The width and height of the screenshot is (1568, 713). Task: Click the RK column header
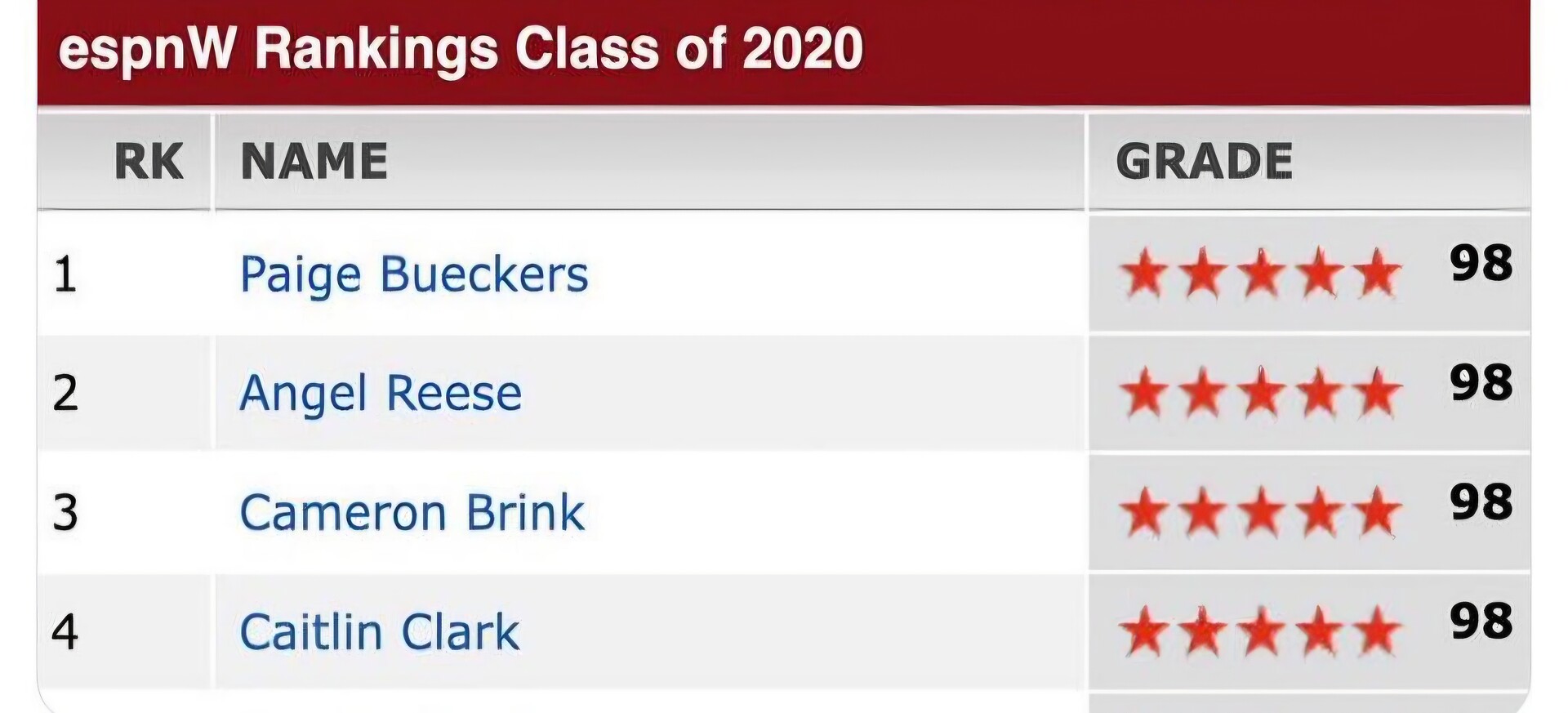coord(149,162)
